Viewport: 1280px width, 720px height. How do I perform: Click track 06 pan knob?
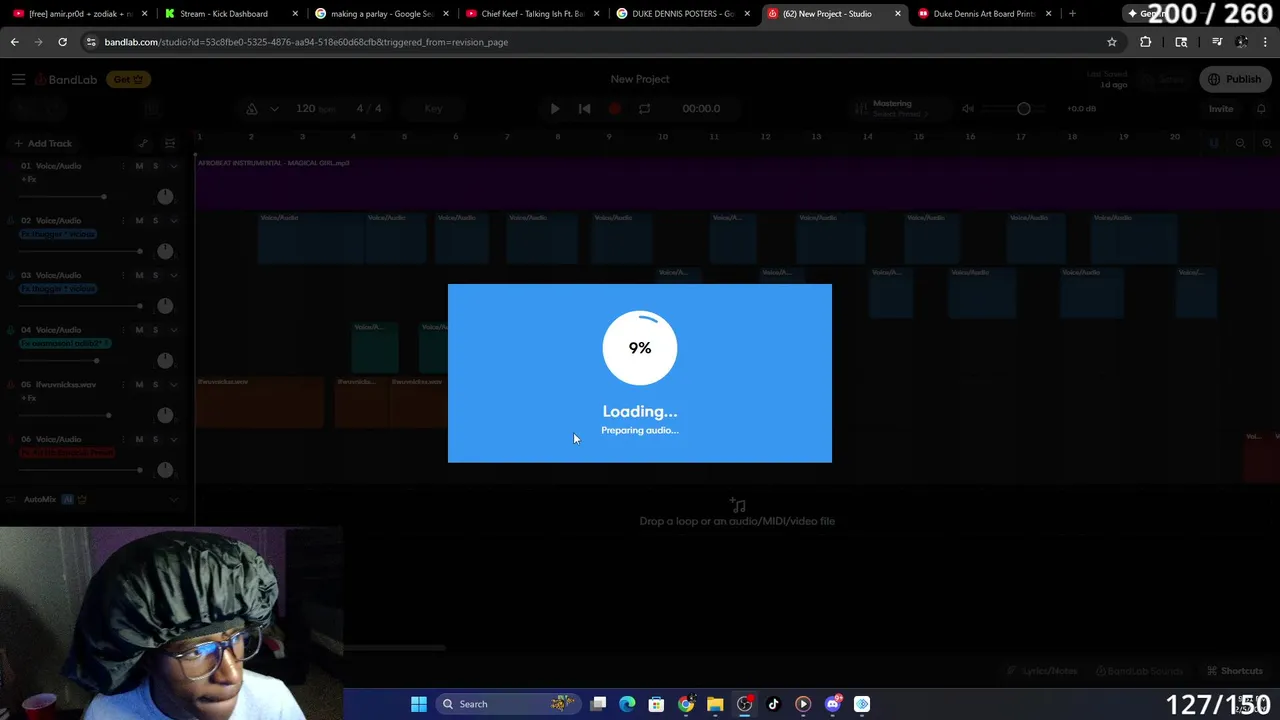click(165, 470)
